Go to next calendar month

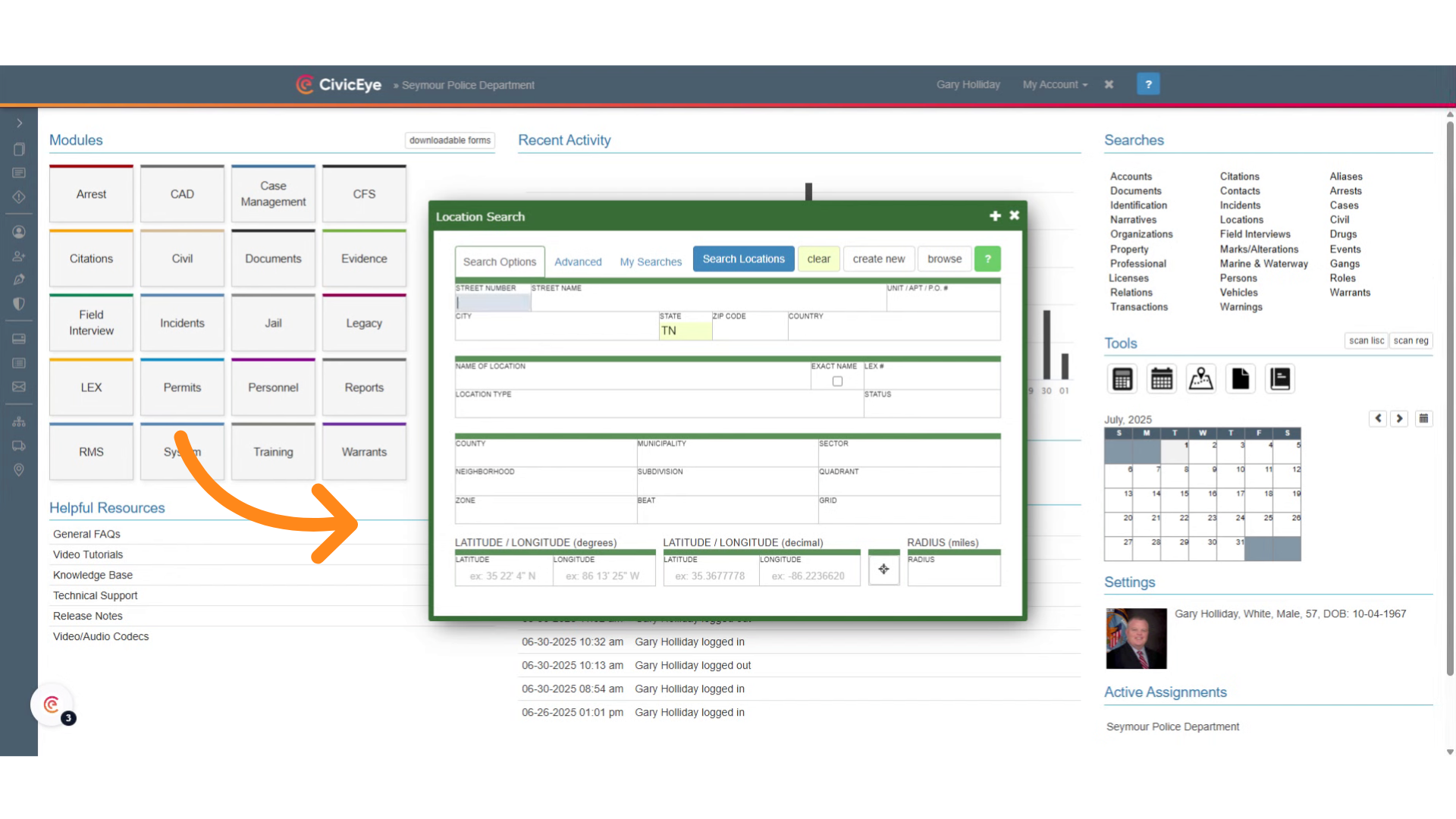tap(1399, 419)
